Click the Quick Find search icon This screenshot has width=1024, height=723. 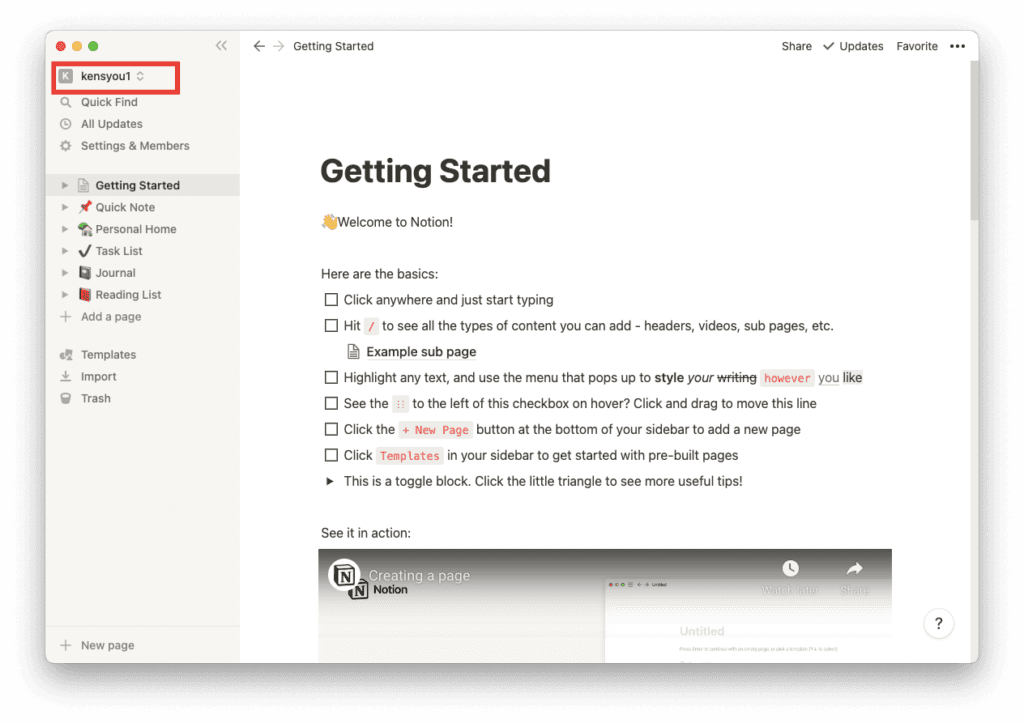coord(66,102)
